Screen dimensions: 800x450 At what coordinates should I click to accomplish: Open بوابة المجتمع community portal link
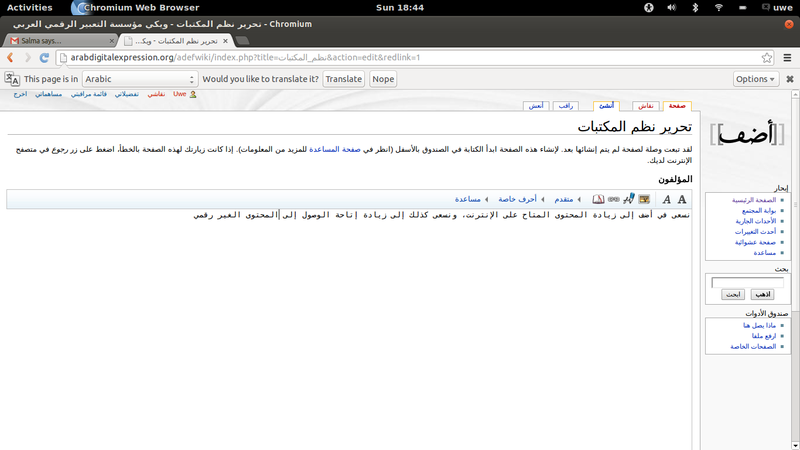759,211
